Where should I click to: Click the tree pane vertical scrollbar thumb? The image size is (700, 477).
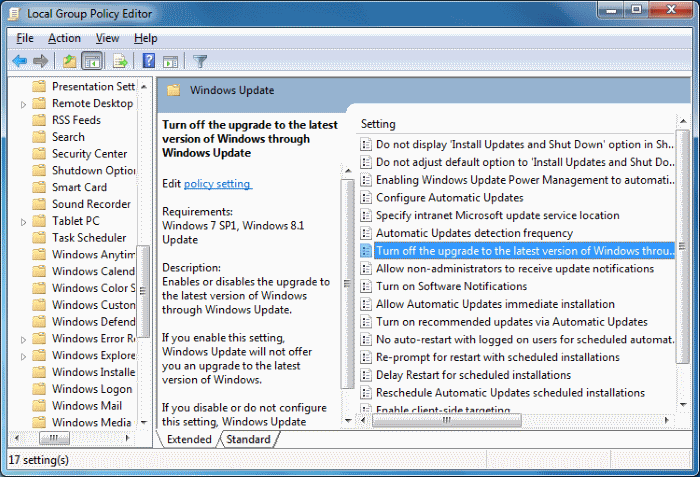tap(143, 291)
